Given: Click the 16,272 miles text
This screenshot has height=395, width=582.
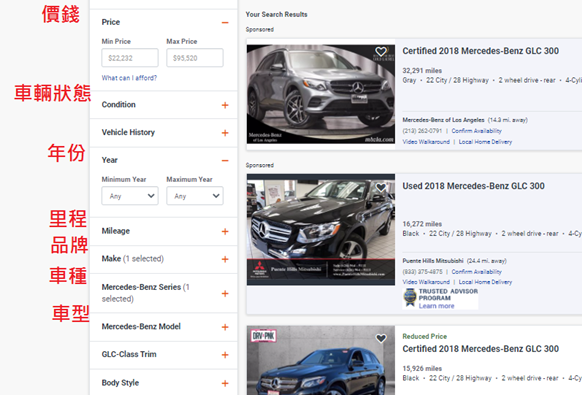Looking at the screenshot, I should (422, 224).
